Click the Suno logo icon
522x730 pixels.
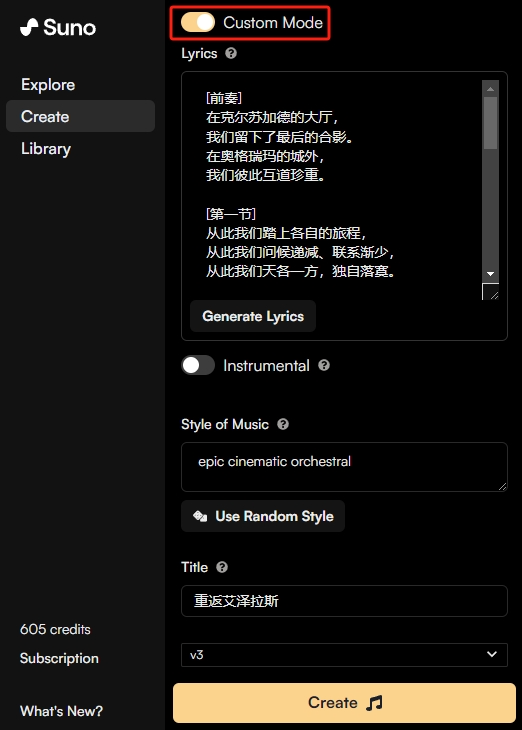pos(29,27)
